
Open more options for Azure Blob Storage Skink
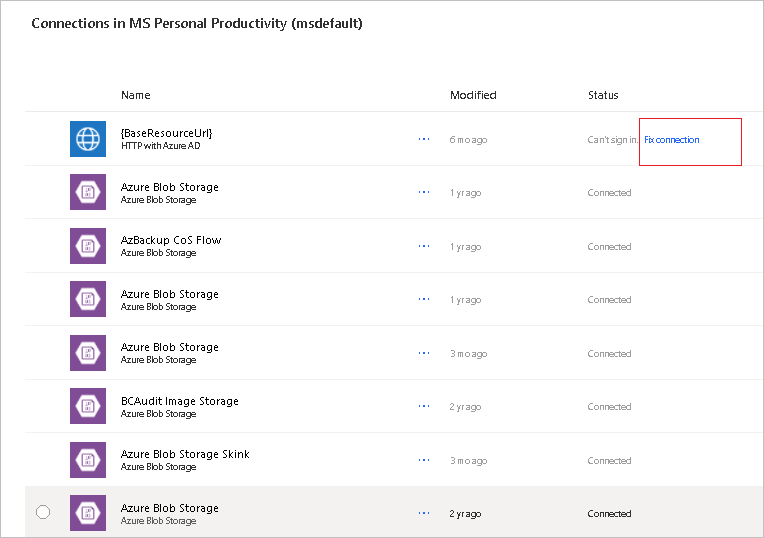pyautogui.click(x=424, y=460)
